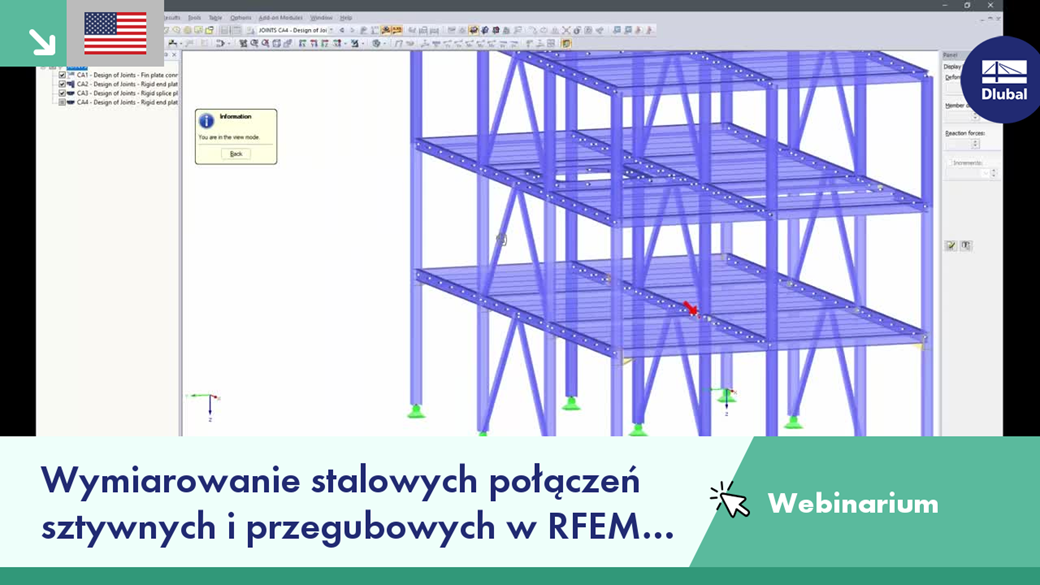Open the Window menu
This screenshot has width=1040, height=585.
click(322, 18)
